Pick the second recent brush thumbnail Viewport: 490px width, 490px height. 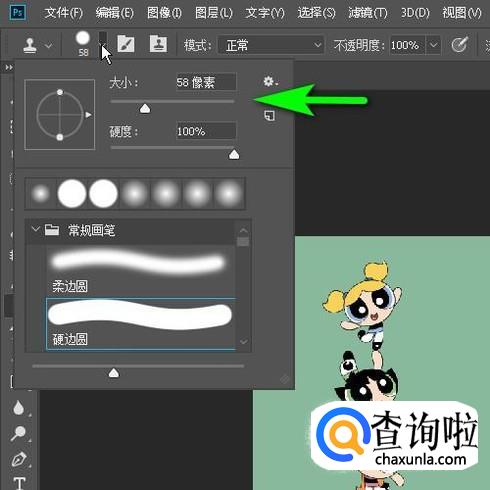72,194
